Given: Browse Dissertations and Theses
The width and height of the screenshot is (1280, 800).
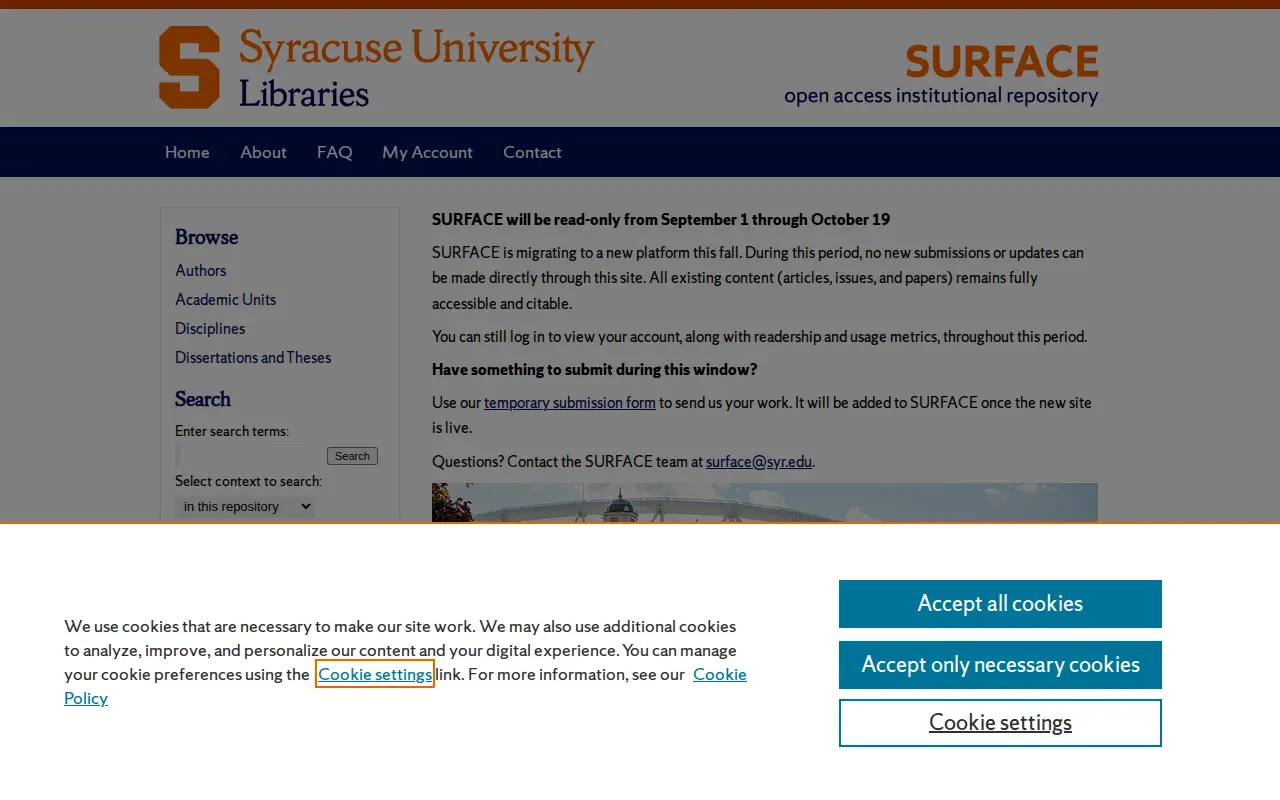Looking at the screenshot, I should coord(253,357).
